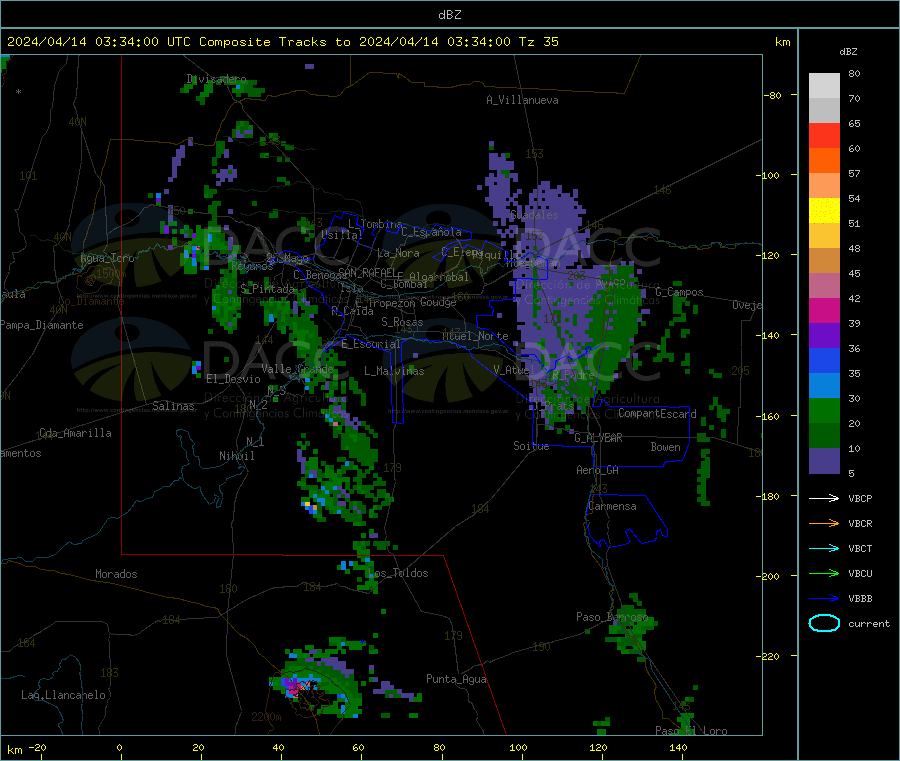Click the 54 dBZ yellow color swatch
This screenshot has width=900, height=761.
tap(824, 211)
